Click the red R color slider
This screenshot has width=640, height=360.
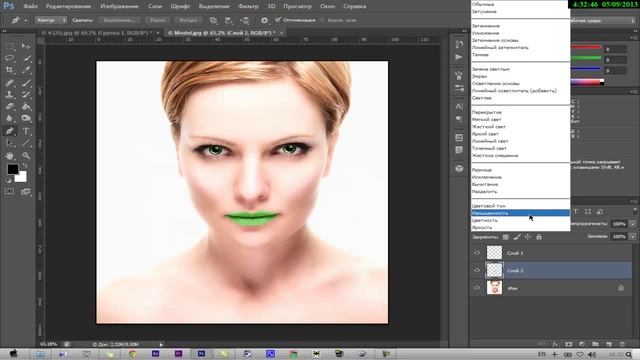[586, 47]
